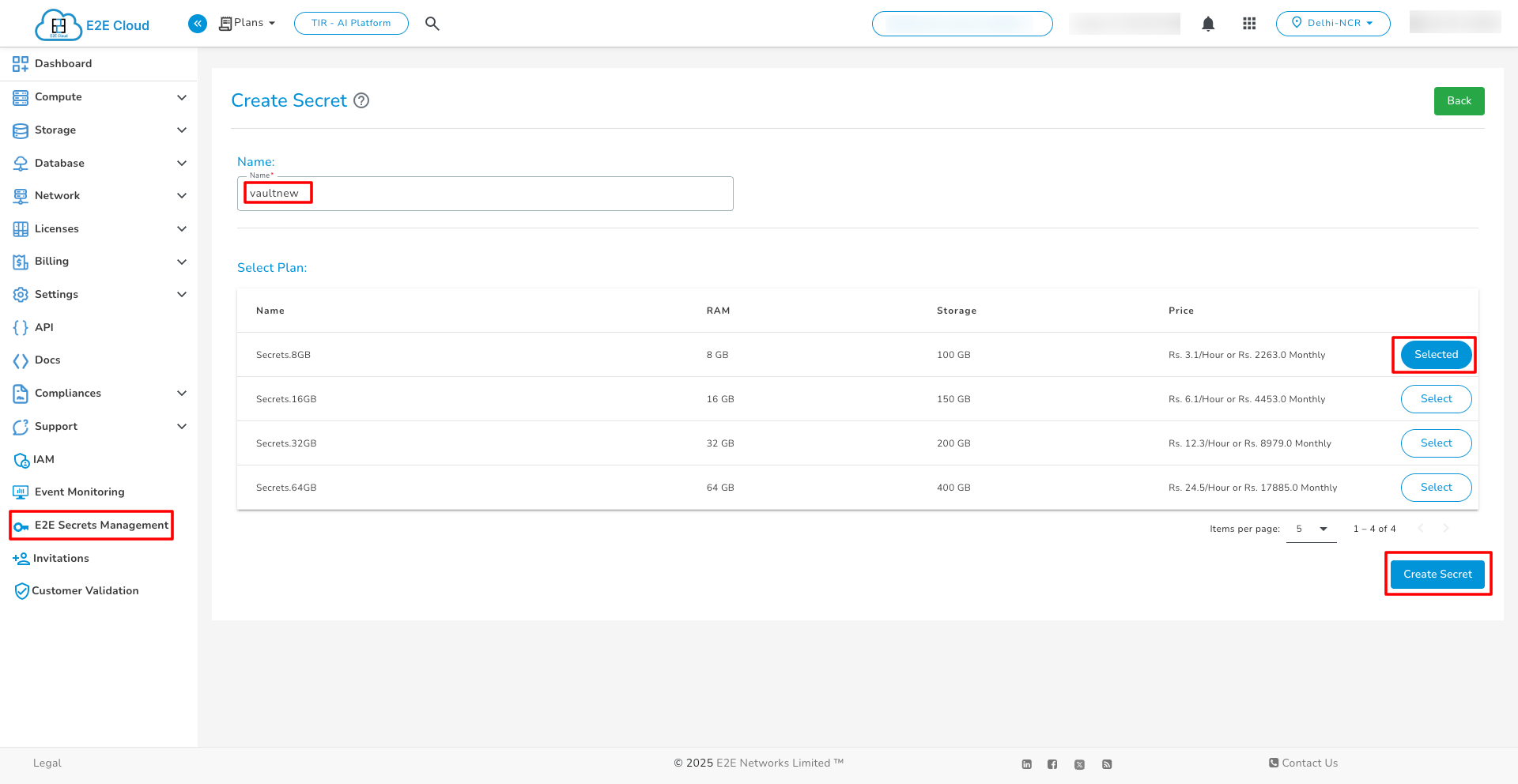Expand the Network menu chevron
Screen dimensions: 1518x784
[182, 196]
